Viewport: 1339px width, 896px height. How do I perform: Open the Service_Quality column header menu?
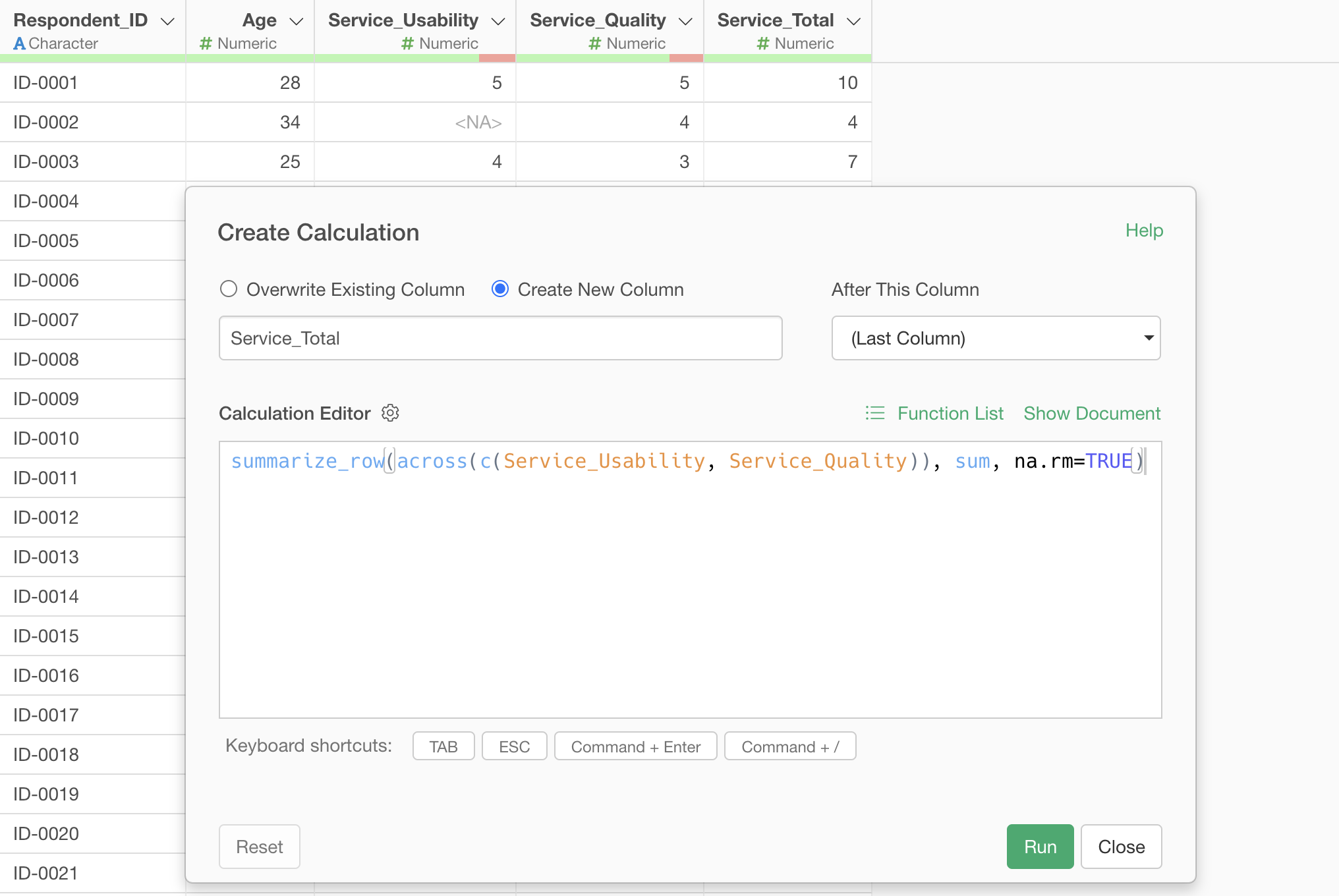[x=685, y=21]
